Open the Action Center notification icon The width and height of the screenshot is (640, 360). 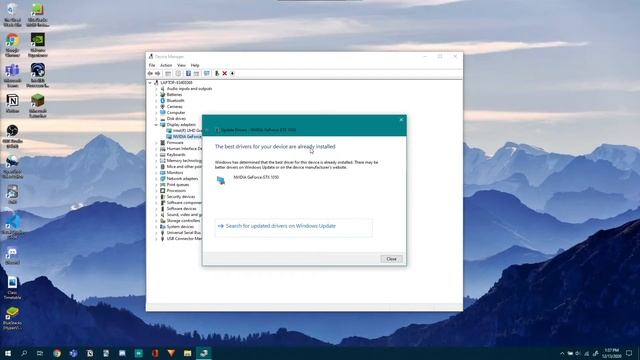[x=629, y=353]
